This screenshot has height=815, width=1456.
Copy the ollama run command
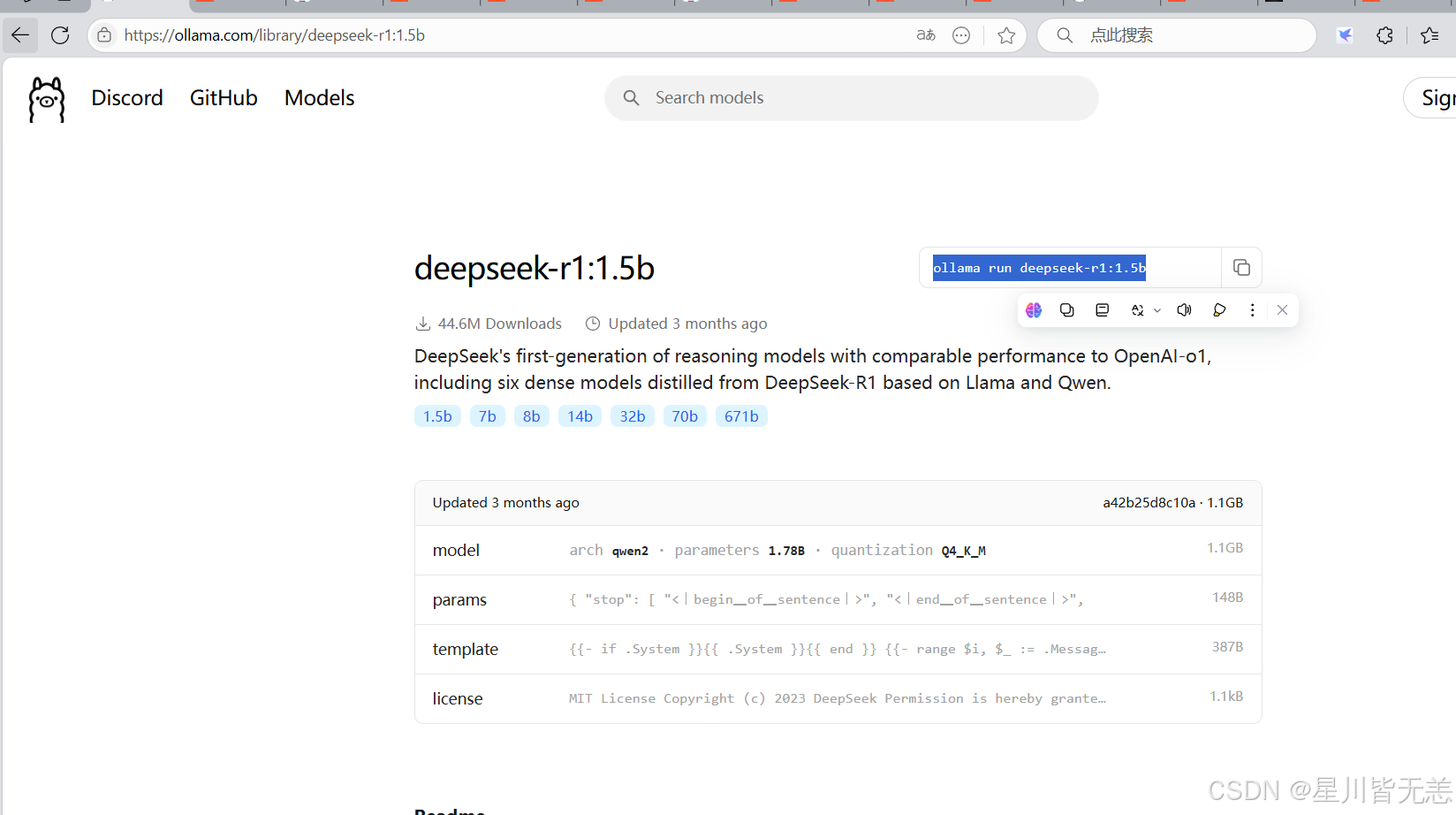pyautogui.click(x=1241, y=268)
